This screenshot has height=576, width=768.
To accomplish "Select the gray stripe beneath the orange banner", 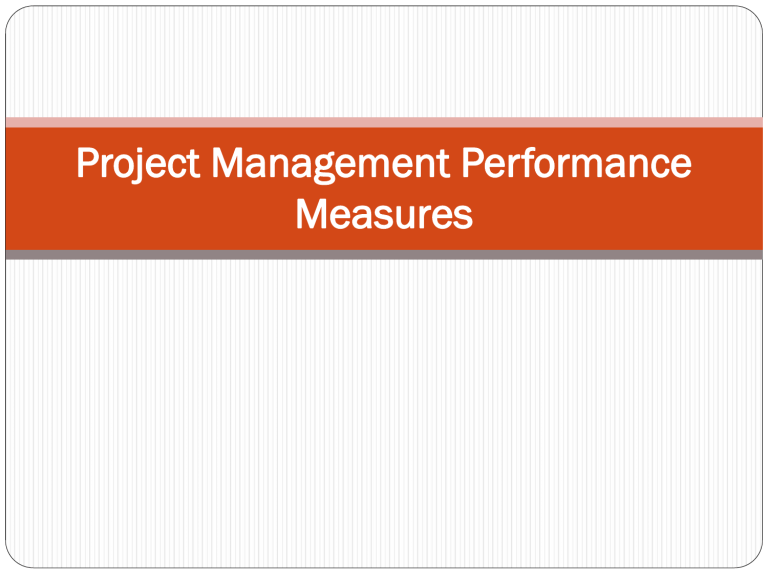I will [384, 255].
